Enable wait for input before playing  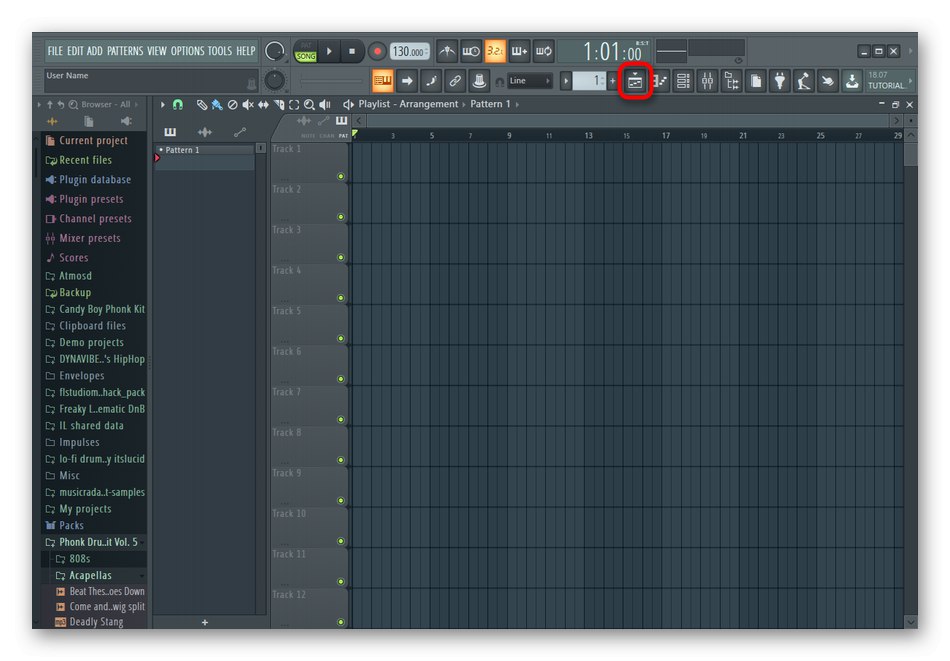coord(471,51)
